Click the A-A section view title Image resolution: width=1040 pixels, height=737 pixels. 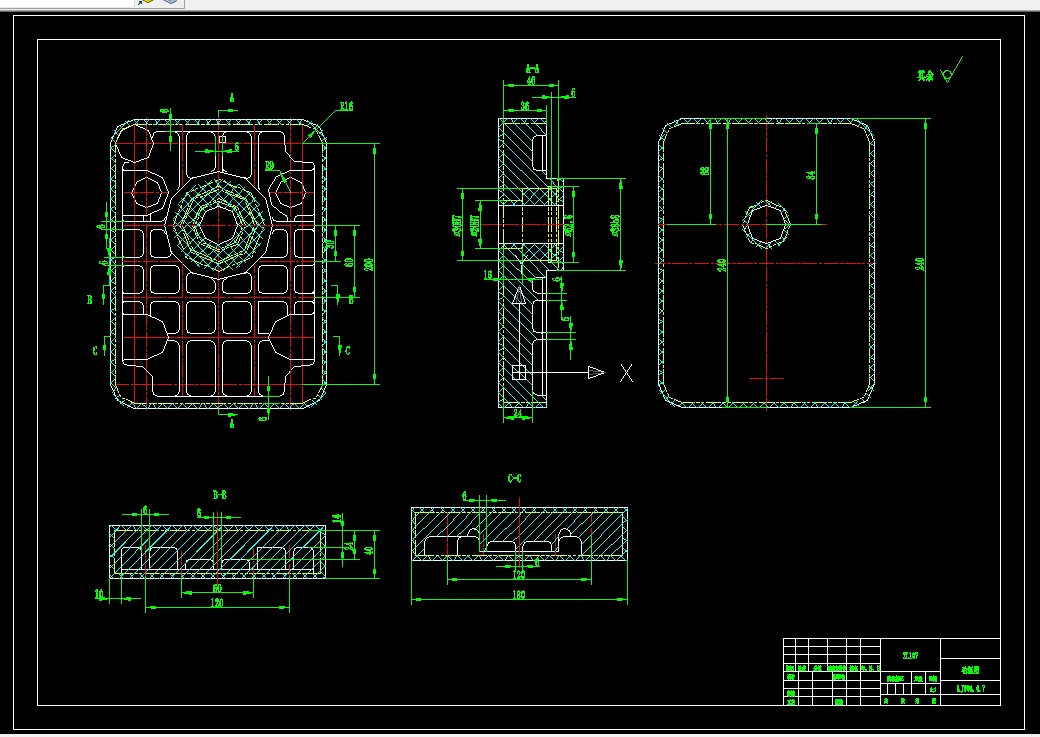532,69
